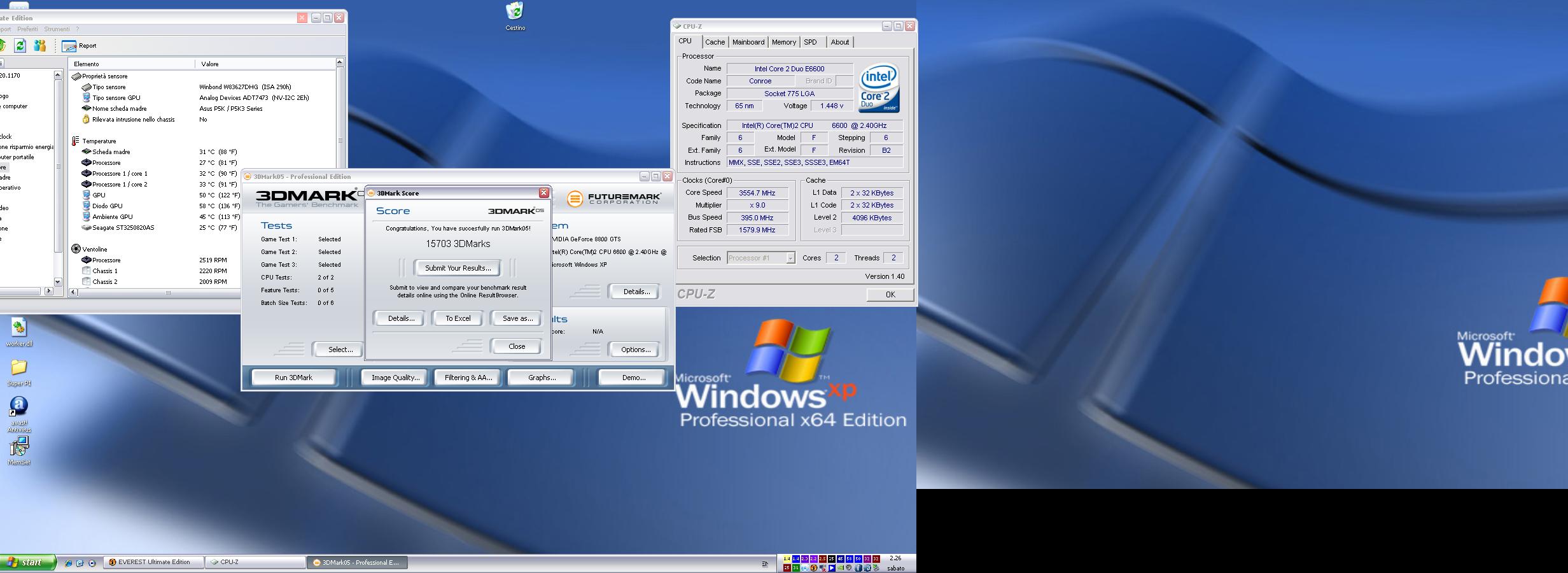Click the 15703 3DMarks score text
1568x573 pixels.
point(458,244)
